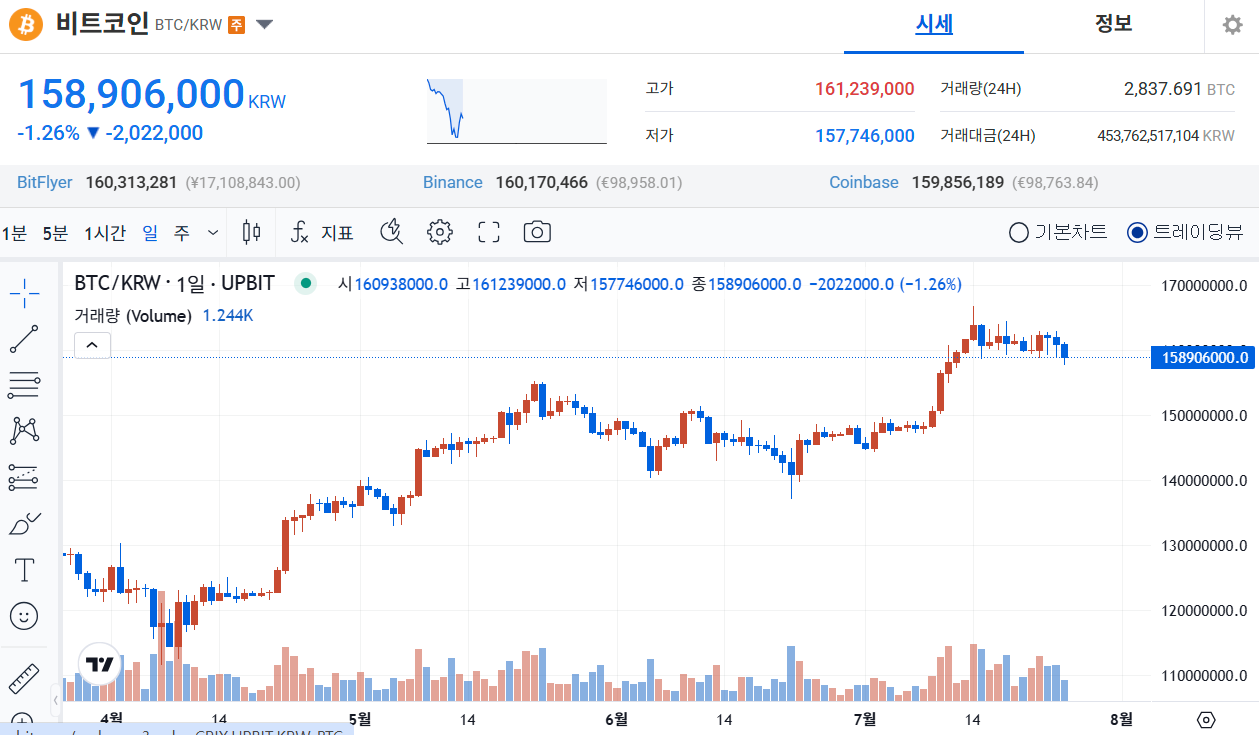Open the indicators 지표 menu

tap(322, 233)
